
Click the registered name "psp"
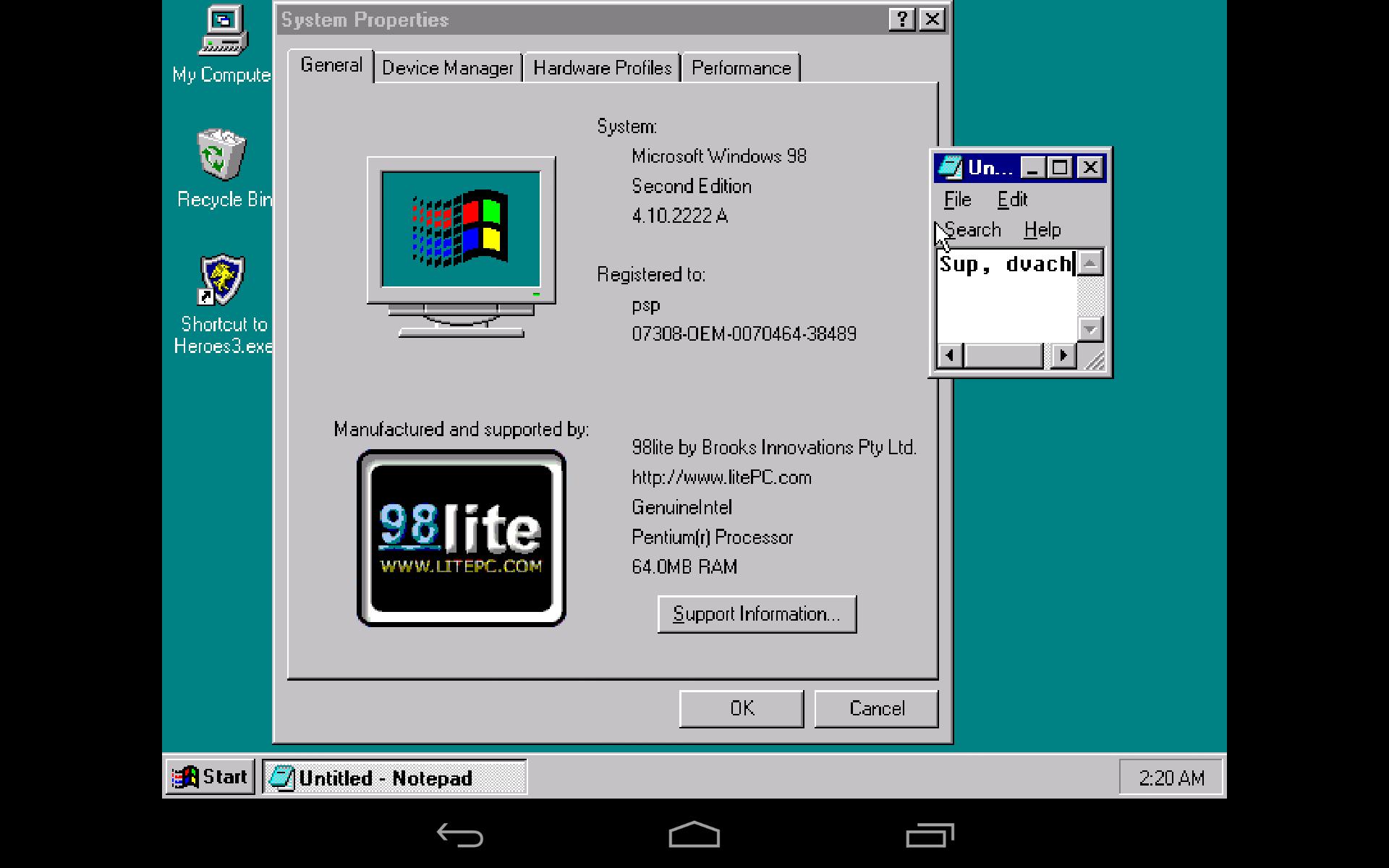[645, 306]
